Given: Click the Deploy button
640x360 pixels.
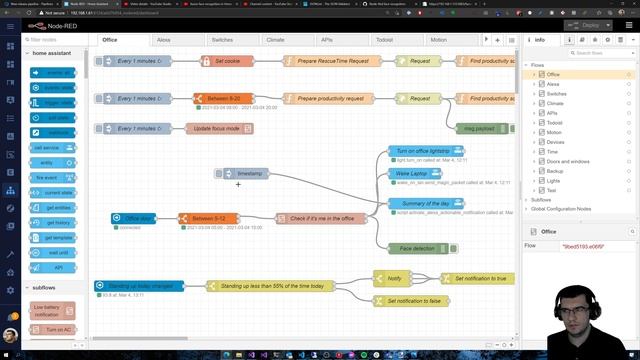Looking at the screenshot, I should click(x=584, y=25).
